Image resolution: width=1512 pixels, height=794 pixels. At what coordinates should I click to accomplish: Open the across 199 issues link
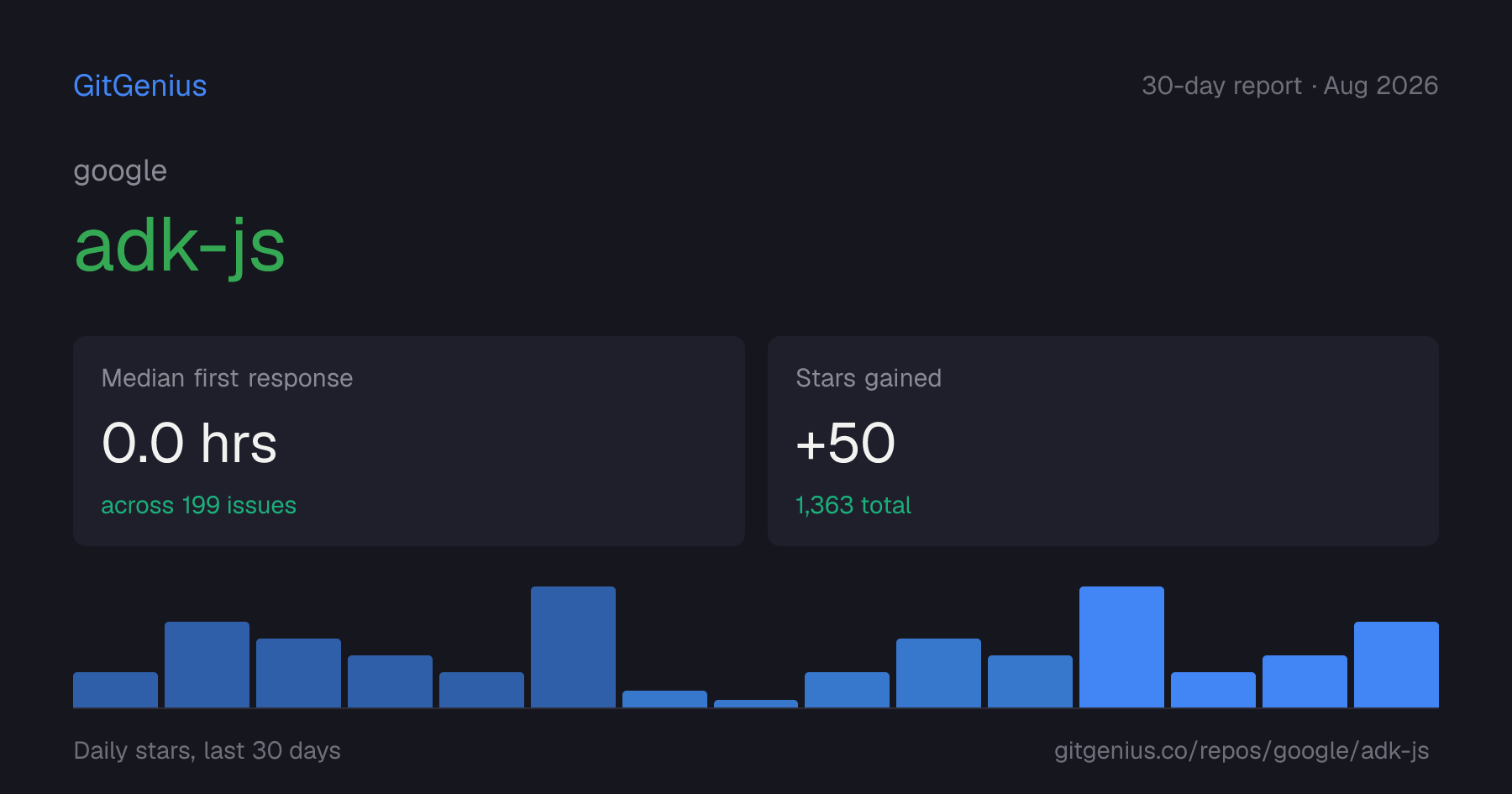point(198,505)
